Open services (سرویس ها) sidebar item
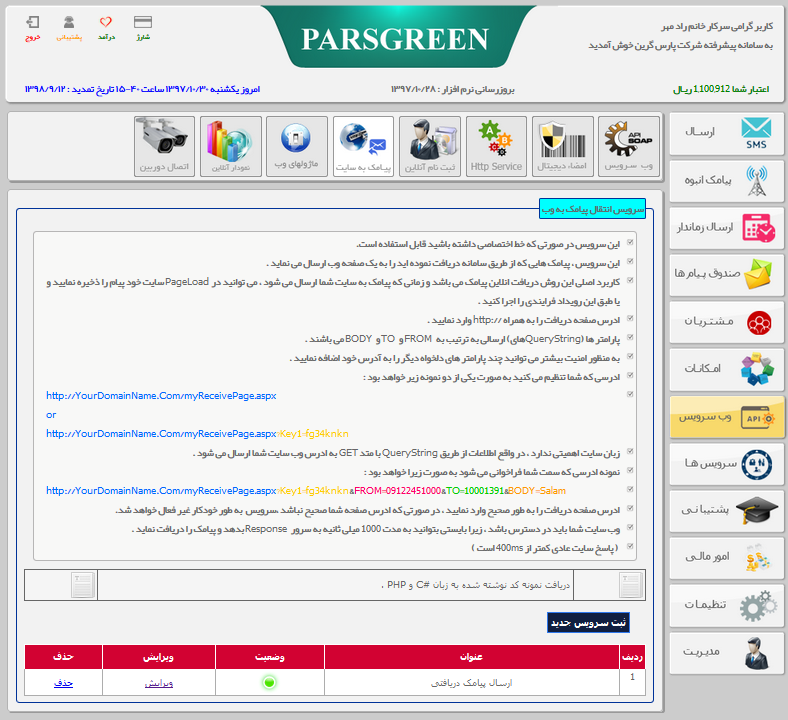Image resolution: width=788 pixels, height=720 pixels. [727, 464]
